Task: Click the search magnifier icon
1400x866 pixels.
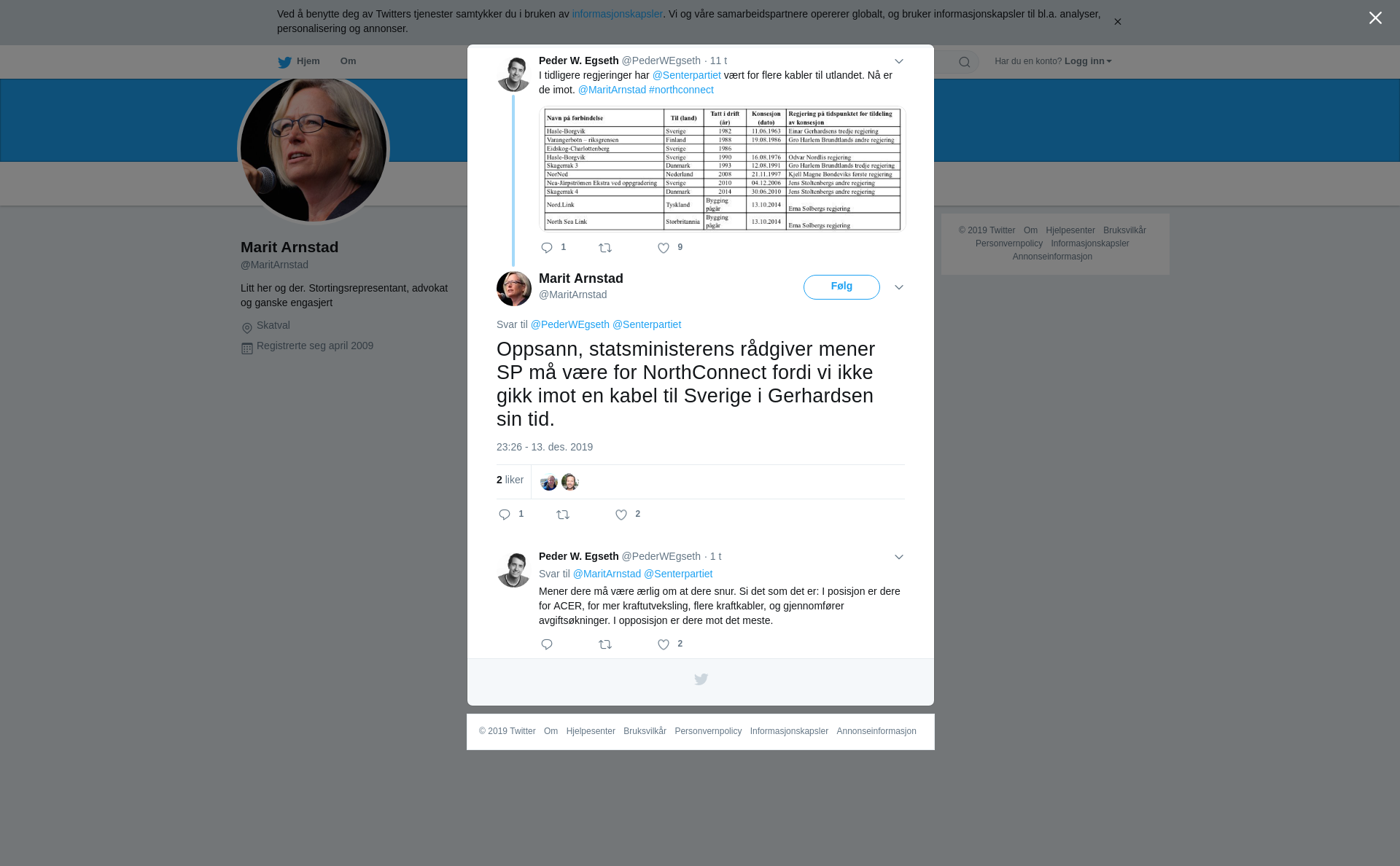Action: click(965, 62)
